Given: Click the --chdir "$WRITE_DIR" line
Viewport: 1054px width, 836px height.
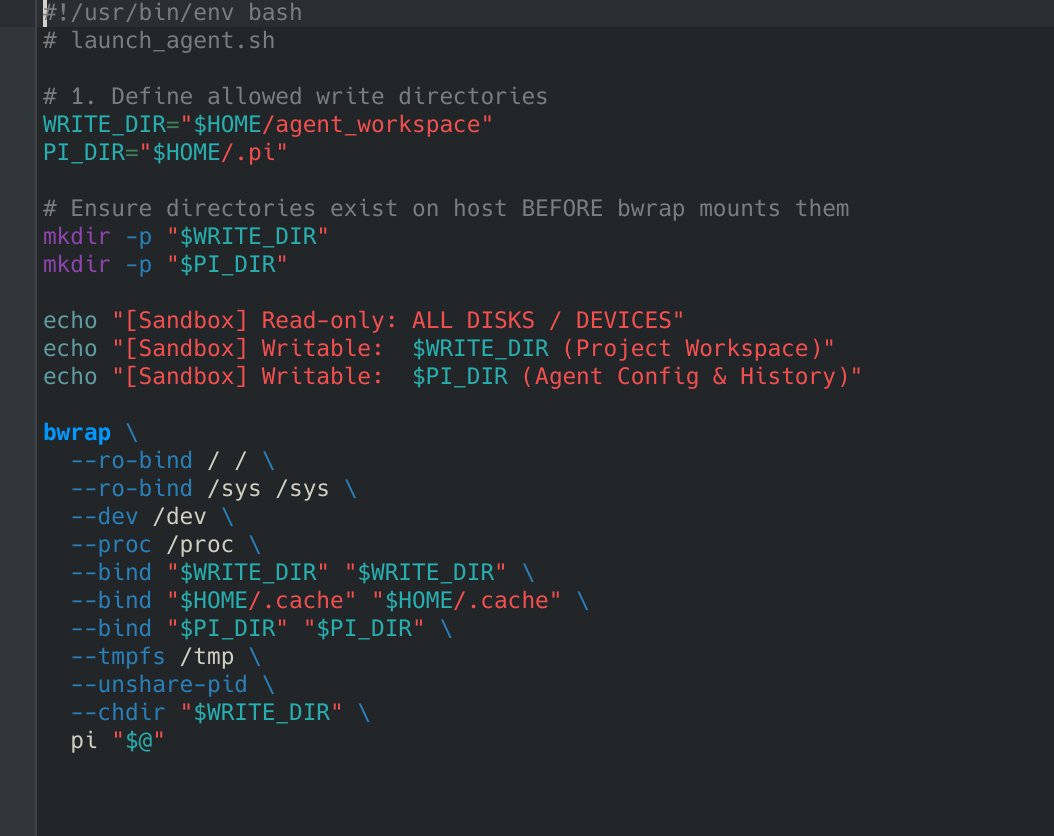Looking at the screenshot, I should coord(220,713).
